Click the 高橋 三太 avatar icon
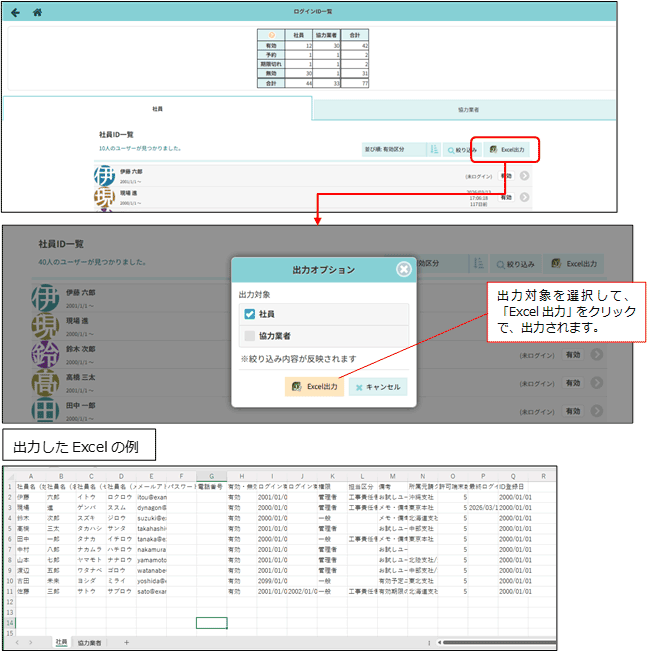This screenshot has width=647, height=651. pos(45,382)
